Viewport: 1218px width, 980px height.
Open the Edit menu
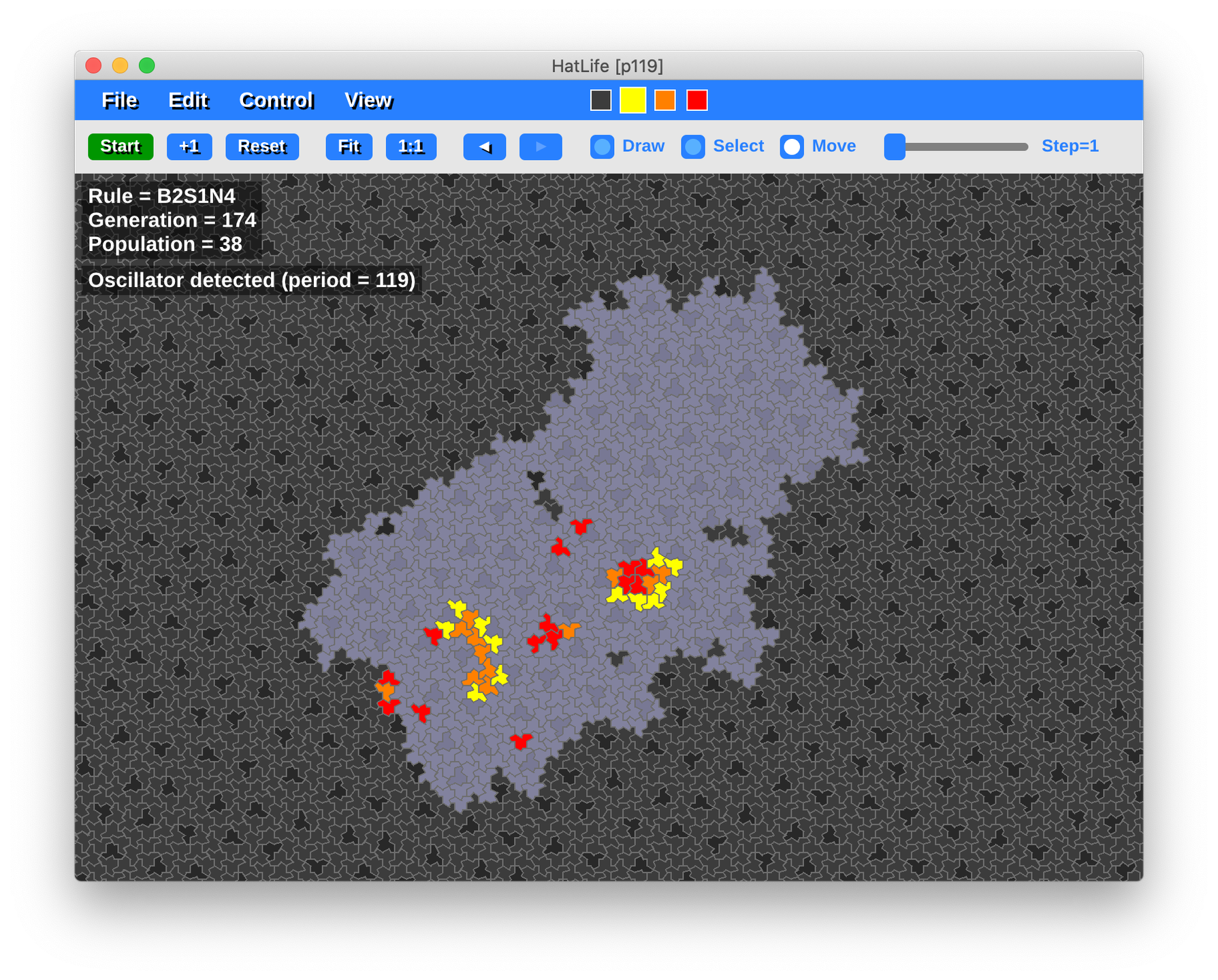pyautogui.click(x=188, y=101)
